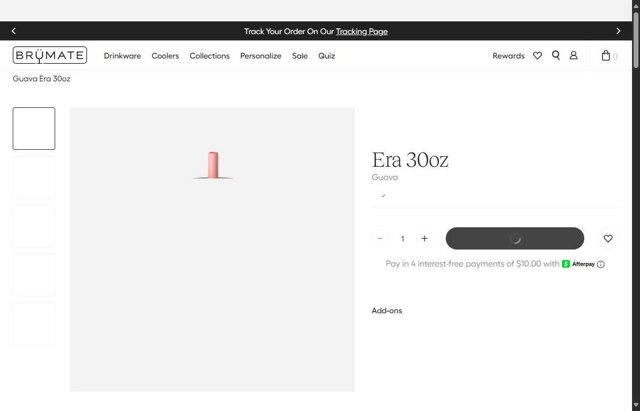
Task: Open the Coolers menu
Action: pos(165,56)
